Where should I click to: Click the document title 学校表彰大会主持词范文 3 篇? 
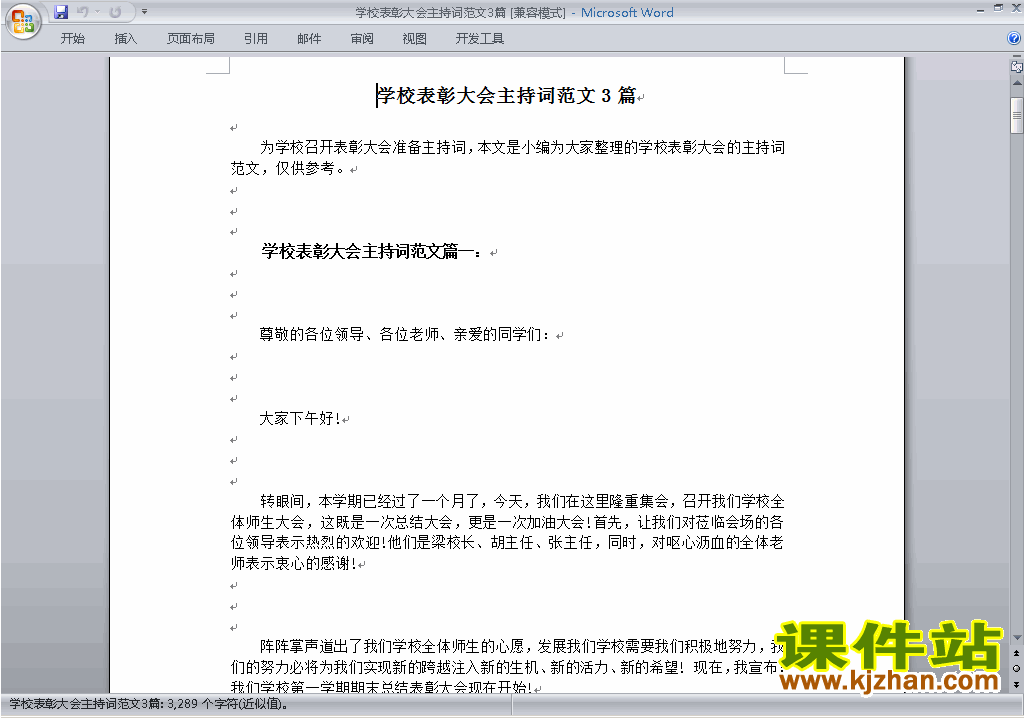click(507, 96)
